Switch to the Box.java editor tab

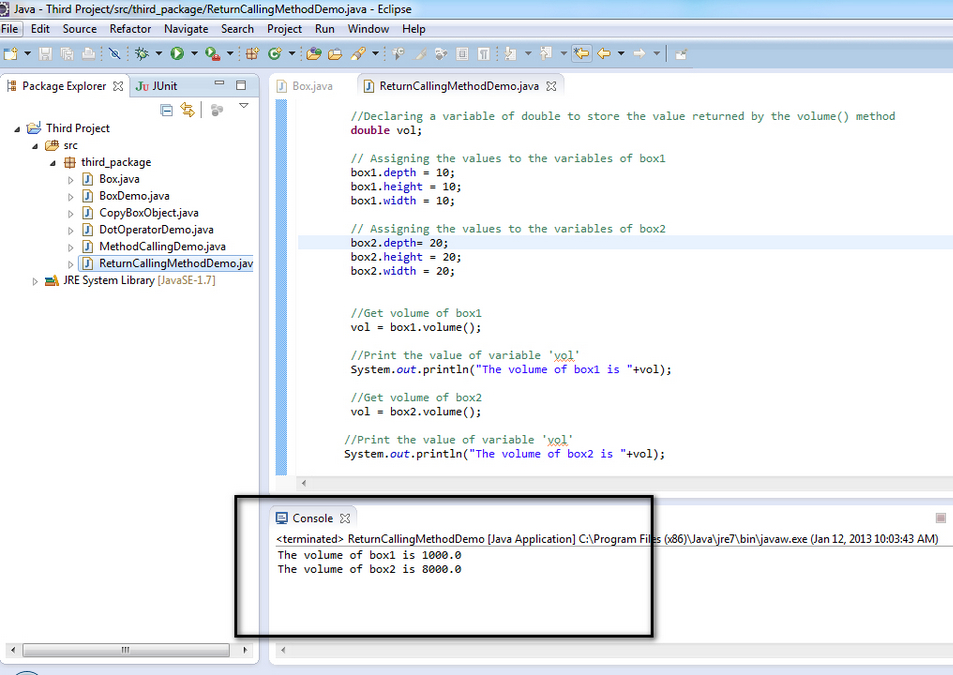click(304, 86)
